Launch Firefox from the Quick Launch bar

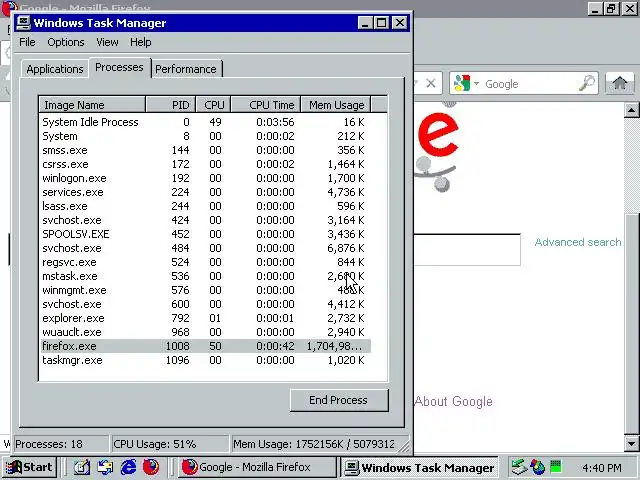coord(151,467)
